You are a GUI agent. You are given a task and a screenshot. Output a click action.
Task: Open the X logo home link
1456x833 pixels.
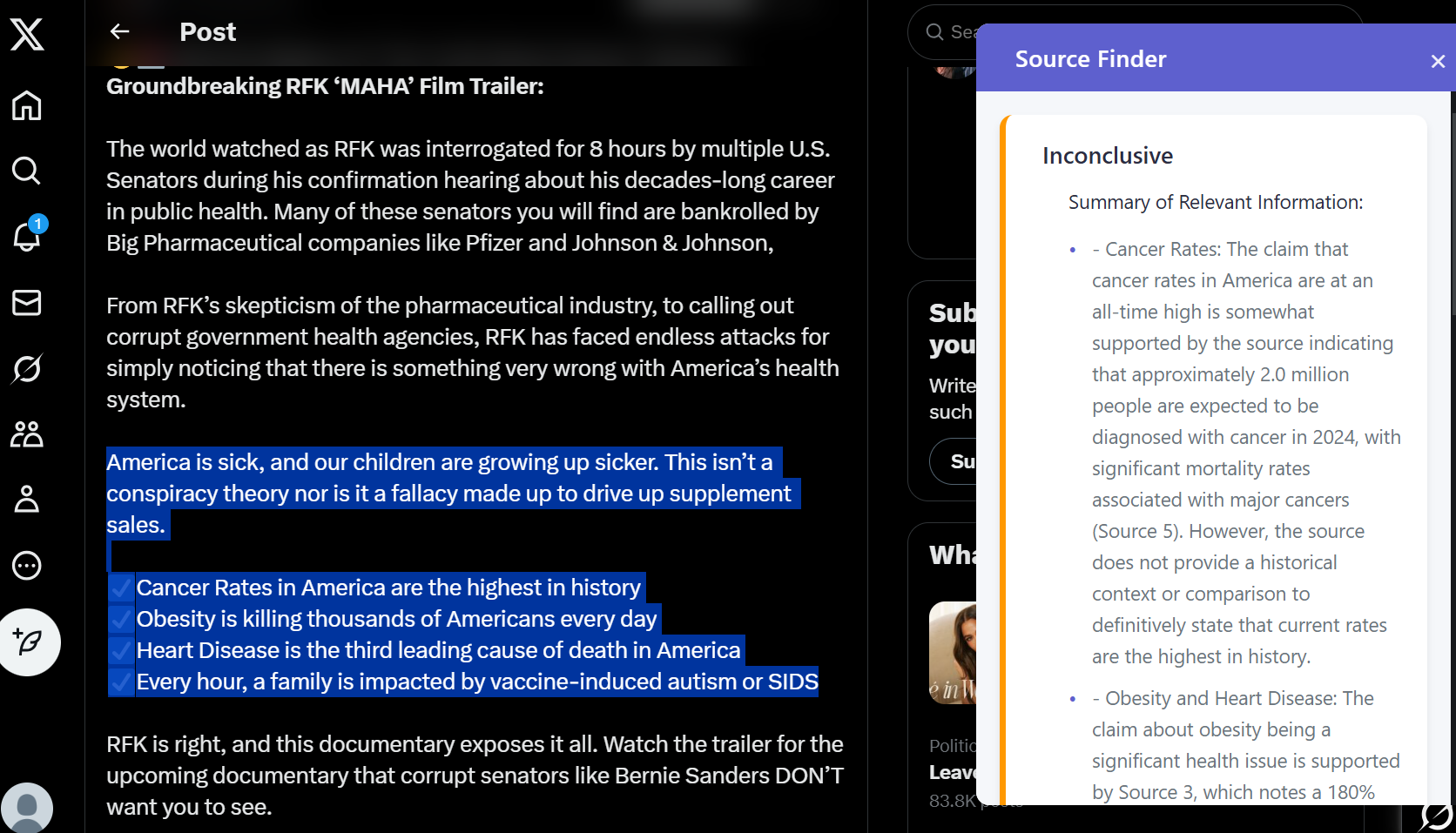(27, 35)
